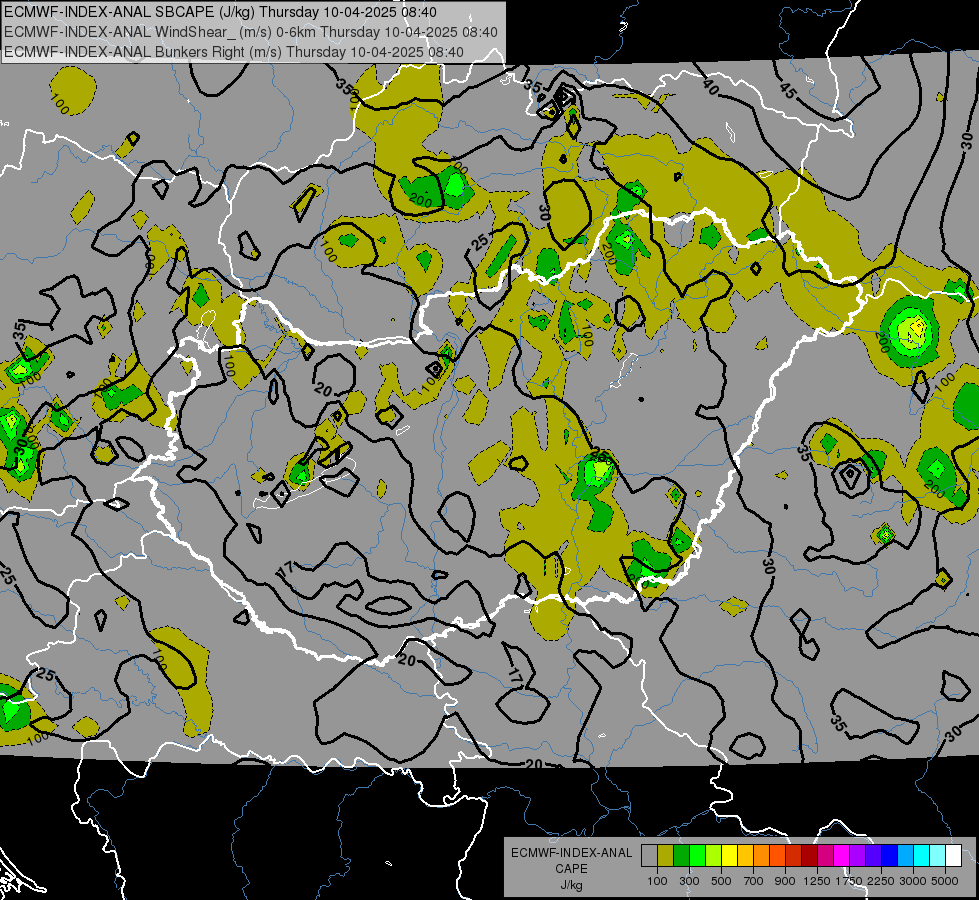
Task: Click the legend value 900
Action: (x=785, y=881)
